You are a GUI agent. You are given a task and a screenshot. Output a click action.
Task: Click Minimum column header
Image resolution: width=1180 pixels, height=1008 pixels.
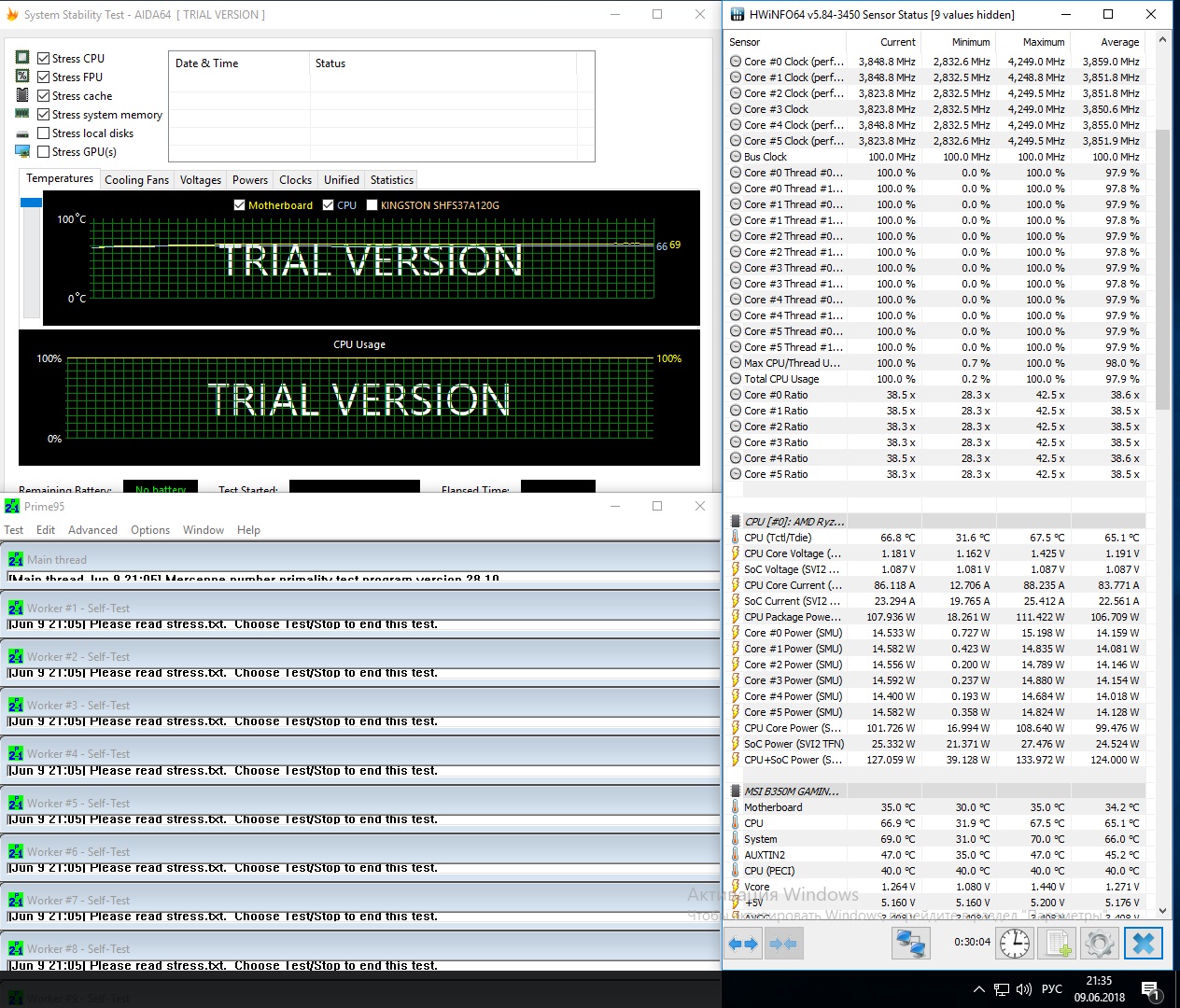pyautogui.click(x=958, y=42)
